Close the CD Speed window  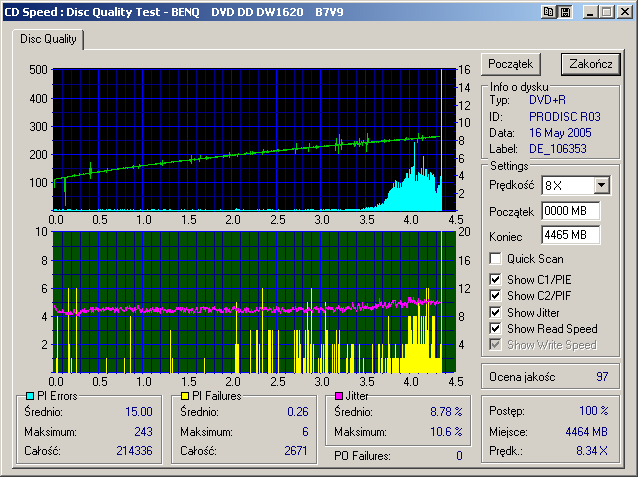click(x=625, y=12)
